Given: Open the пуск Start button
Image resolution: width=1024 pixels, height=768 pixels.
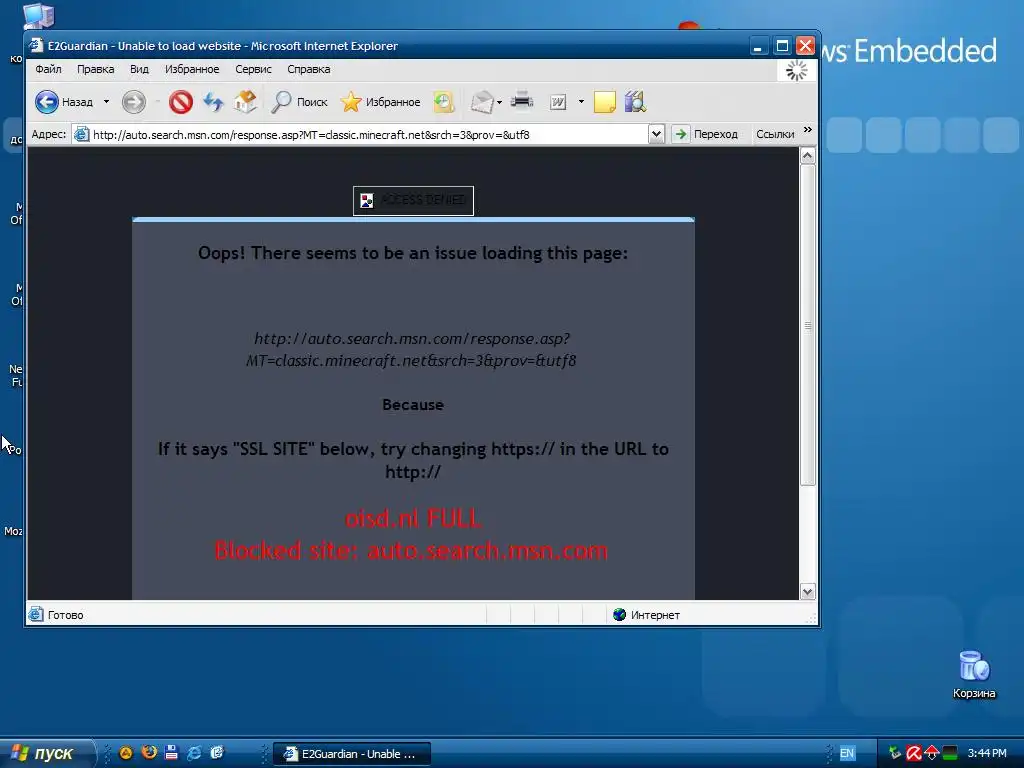Looking at the screenshot, I should pos(47,754).
